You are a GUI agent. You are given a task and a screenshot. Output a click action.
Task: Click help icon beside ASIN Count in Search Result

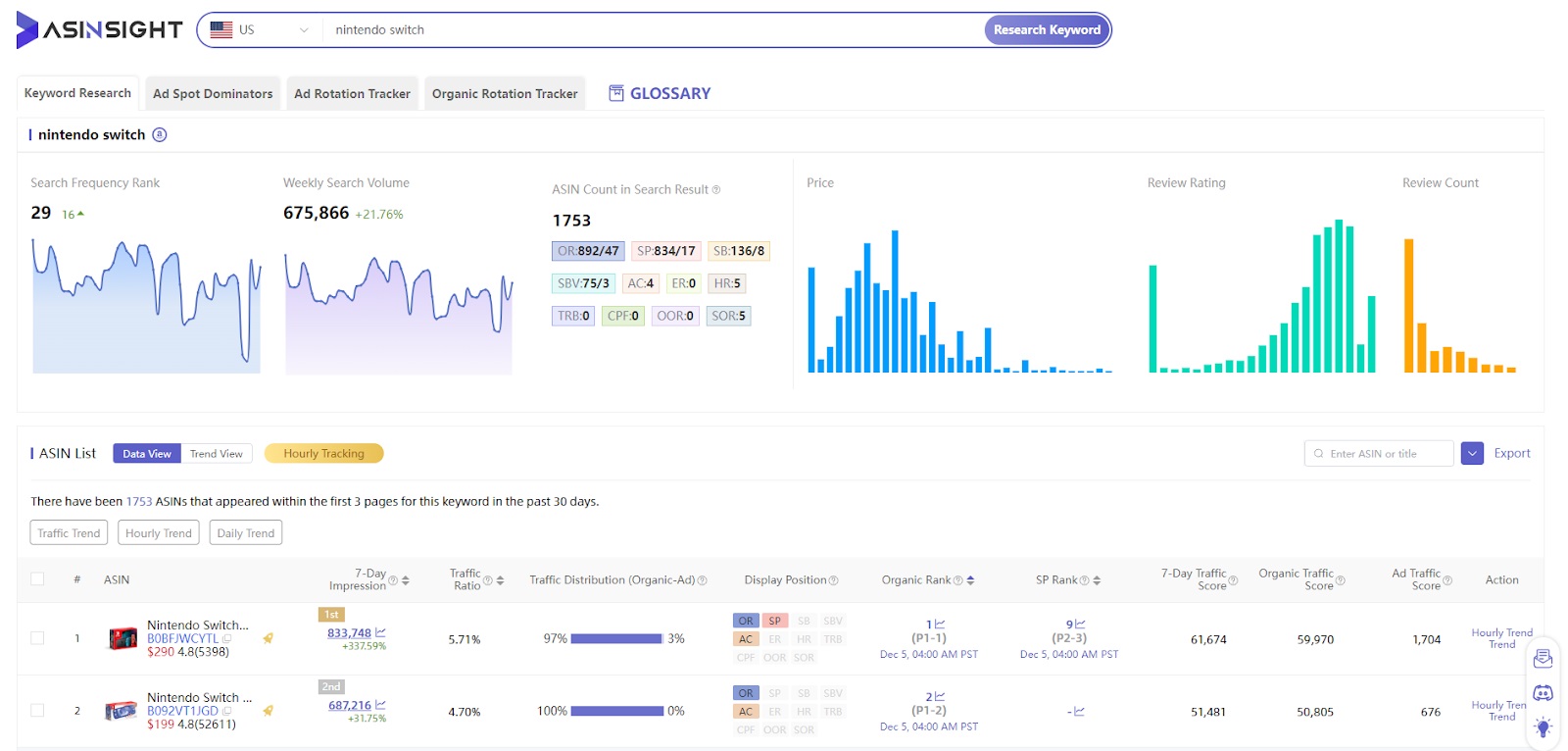(716, 190)
